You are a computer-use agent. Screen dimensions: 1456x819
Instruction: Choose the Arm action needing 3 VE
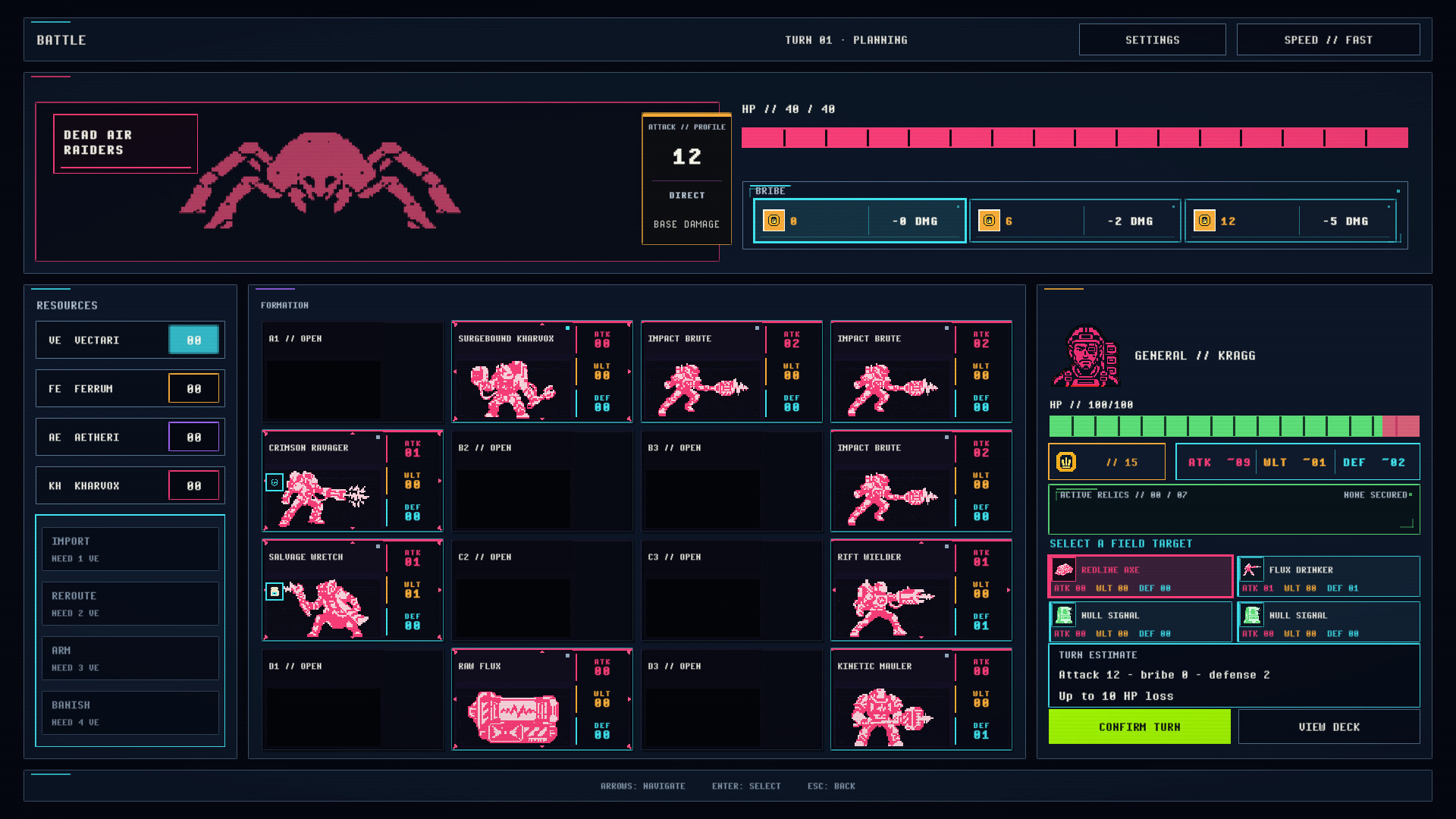pos(130,658)
